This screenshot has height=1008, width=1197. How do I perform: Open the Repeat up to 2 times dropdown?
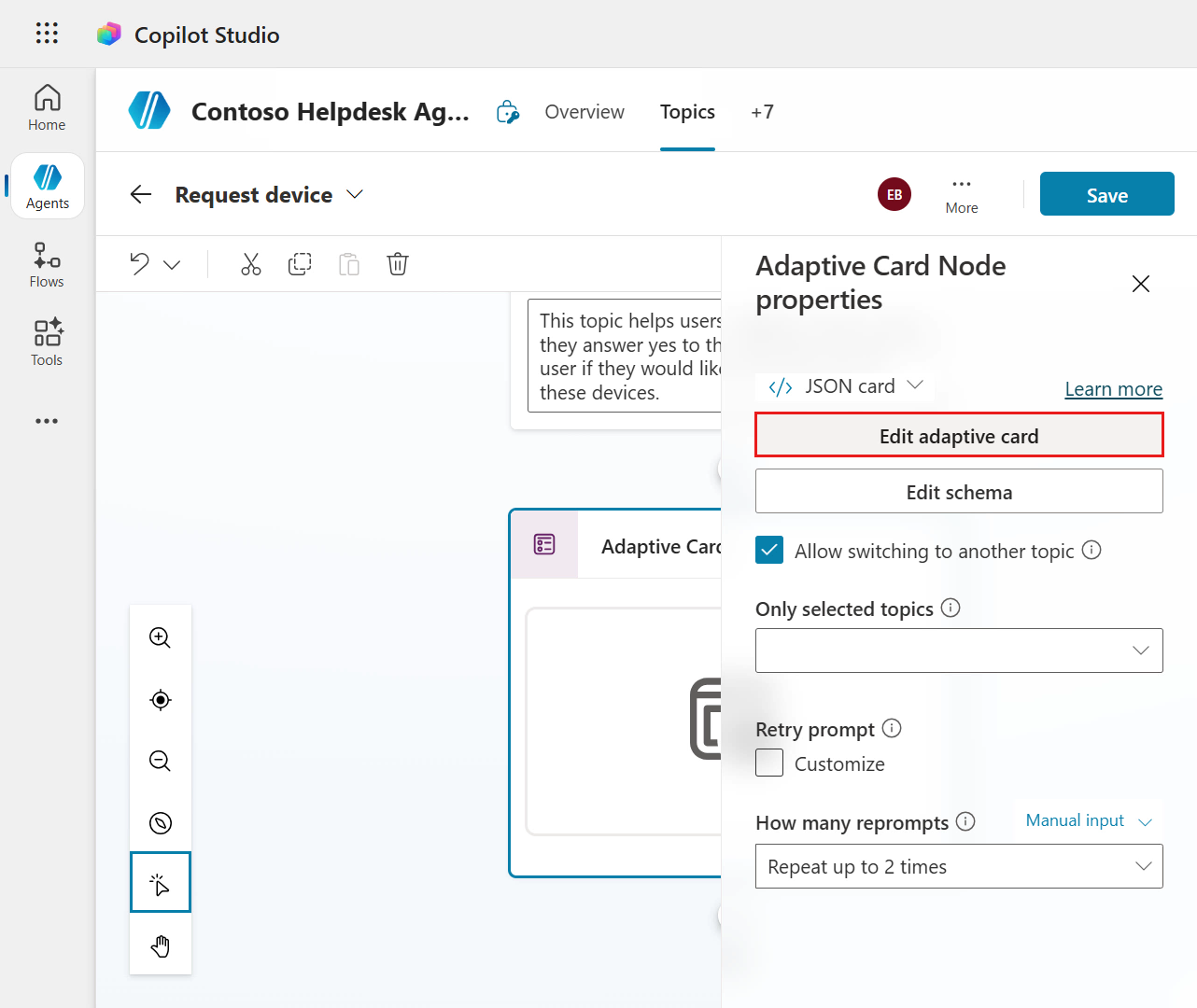pos(959,866)
